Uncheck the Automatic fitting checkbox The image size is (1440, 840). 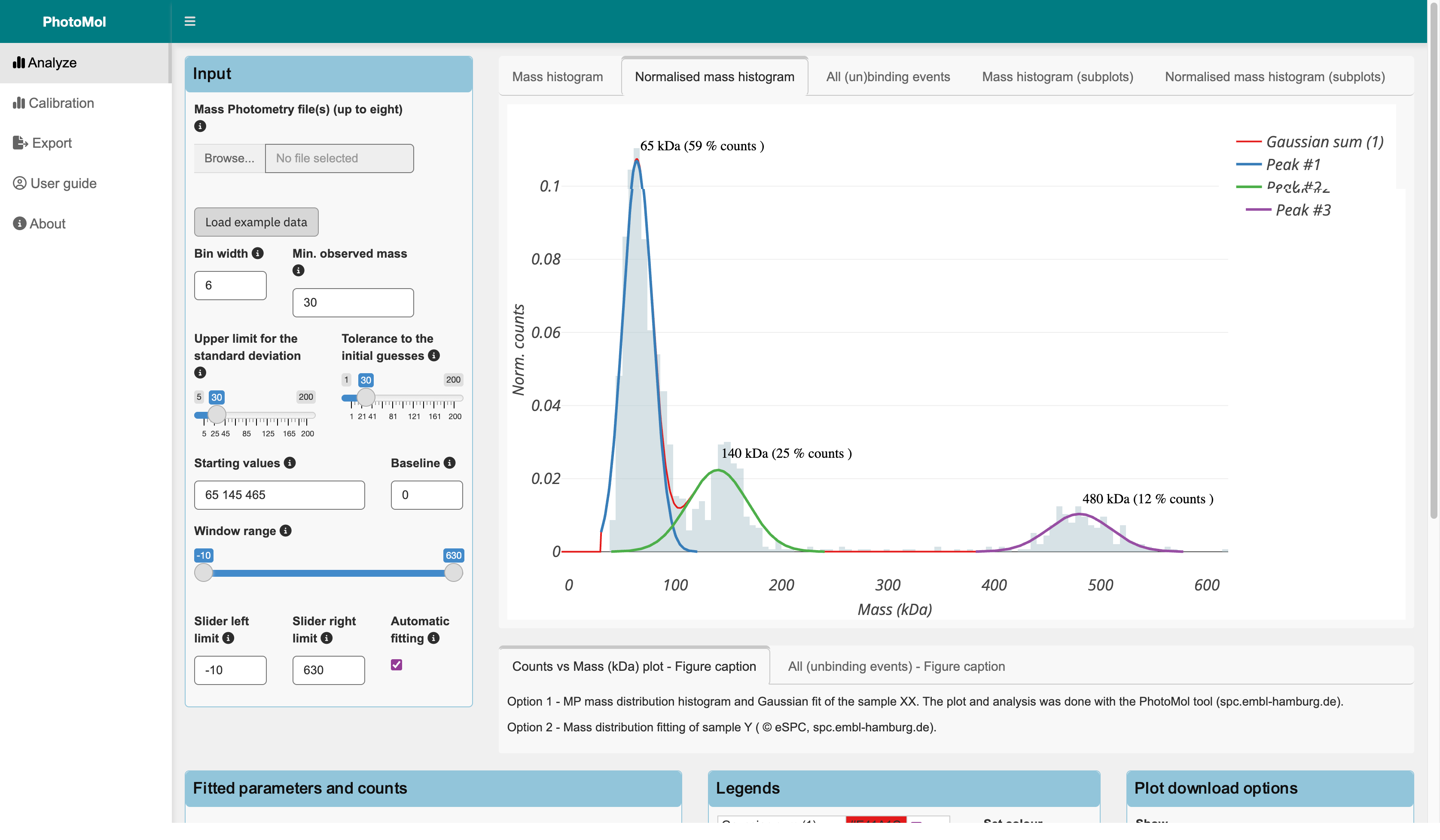[x=397, y=665]
